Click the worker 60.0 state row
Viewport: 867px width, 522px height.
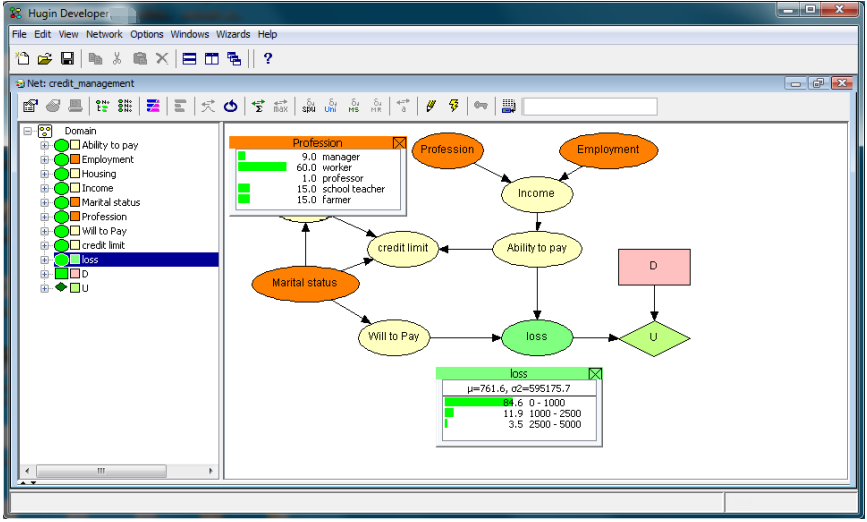(318, 168)
